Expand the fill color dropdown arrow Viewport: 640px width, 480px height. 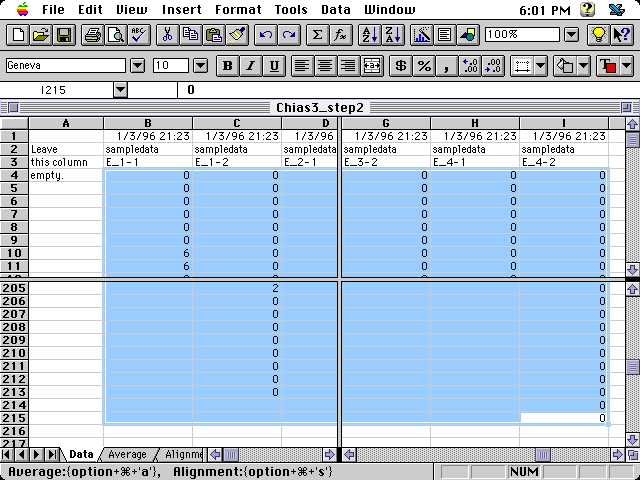tap(583, 66)
